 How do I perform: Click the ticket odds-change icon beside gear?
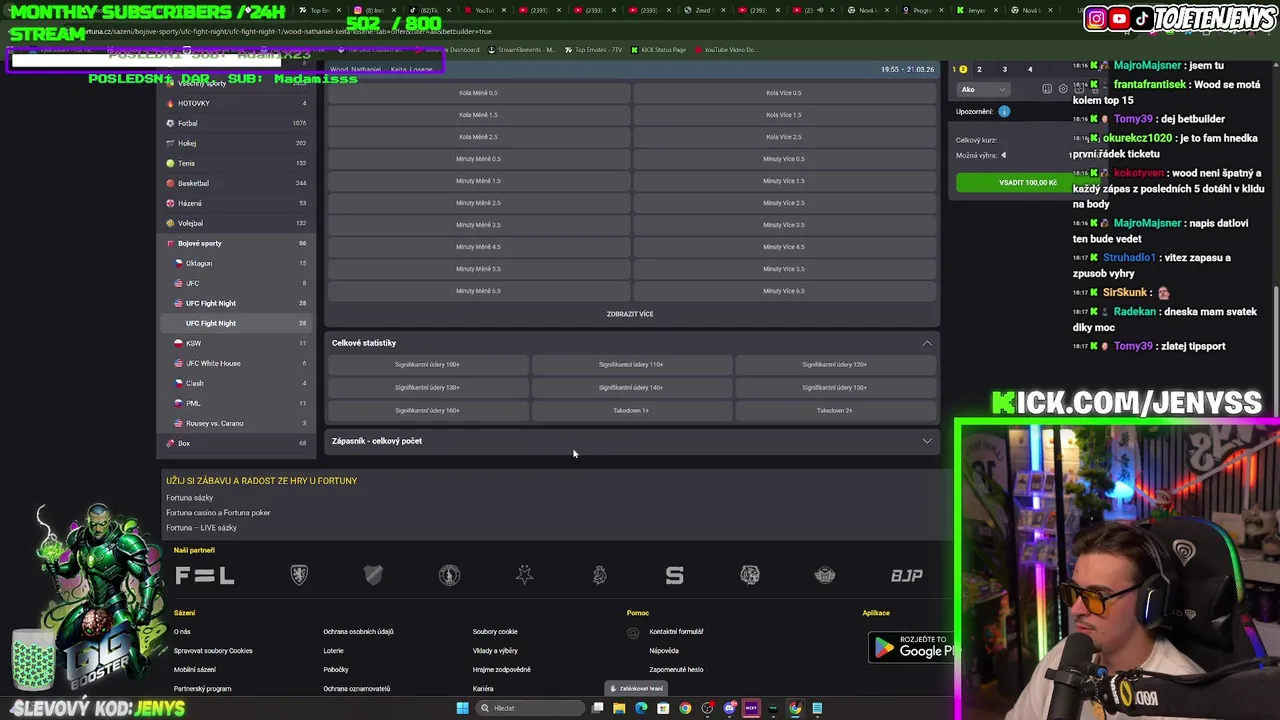click(1047, 89)
